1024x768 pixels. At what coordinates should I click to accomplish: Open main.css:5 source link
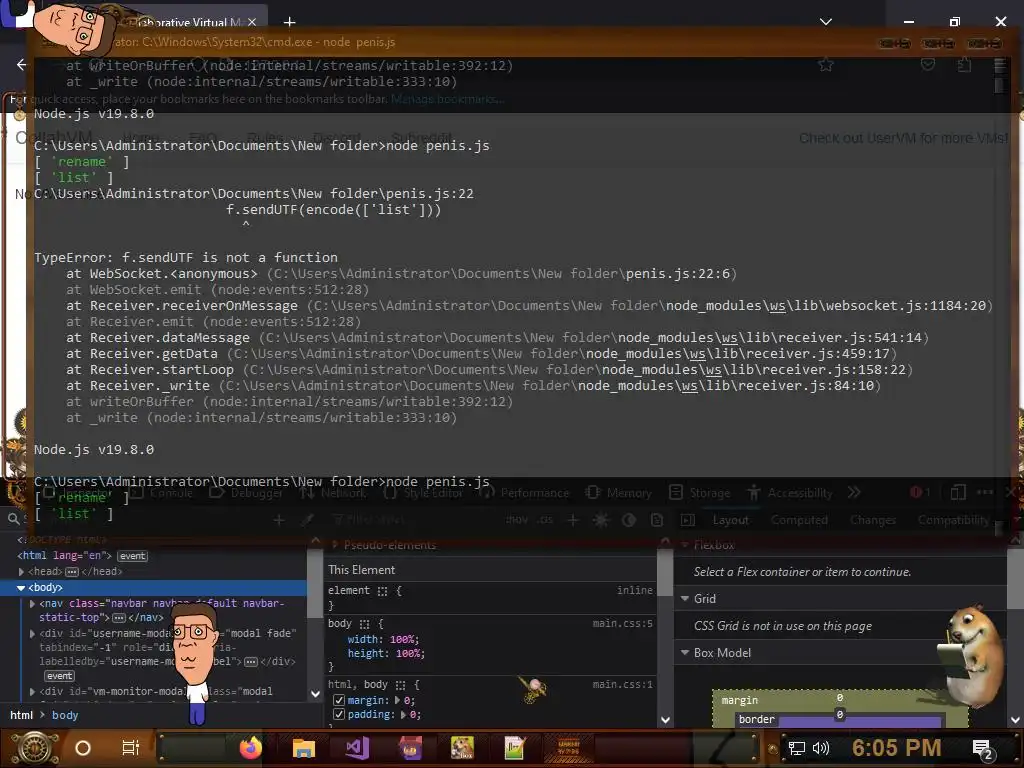point(622,624)
